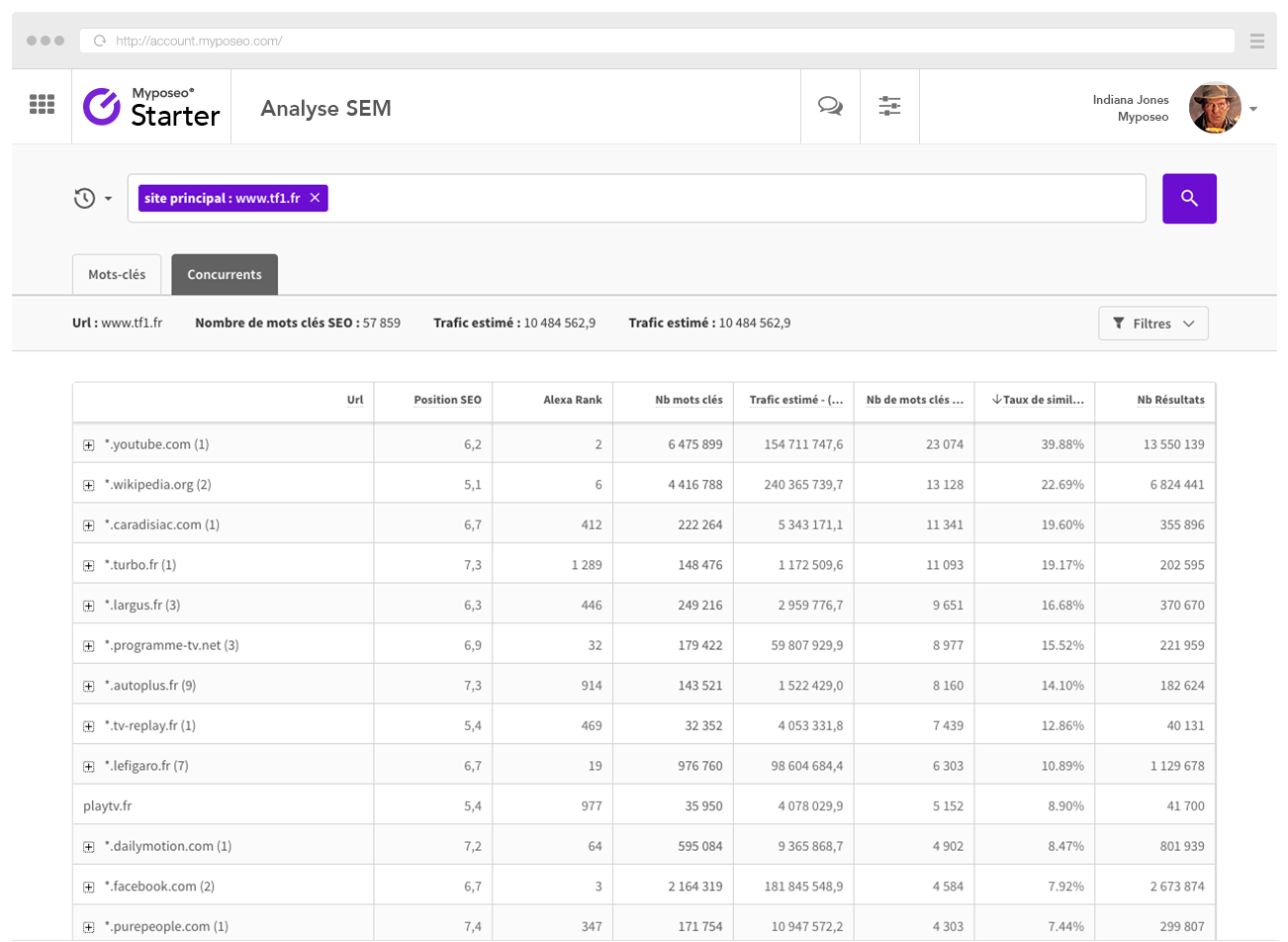Expand the *.dailymotion.com row
This screenshot has width=1288, height=942.
(89, 847)
